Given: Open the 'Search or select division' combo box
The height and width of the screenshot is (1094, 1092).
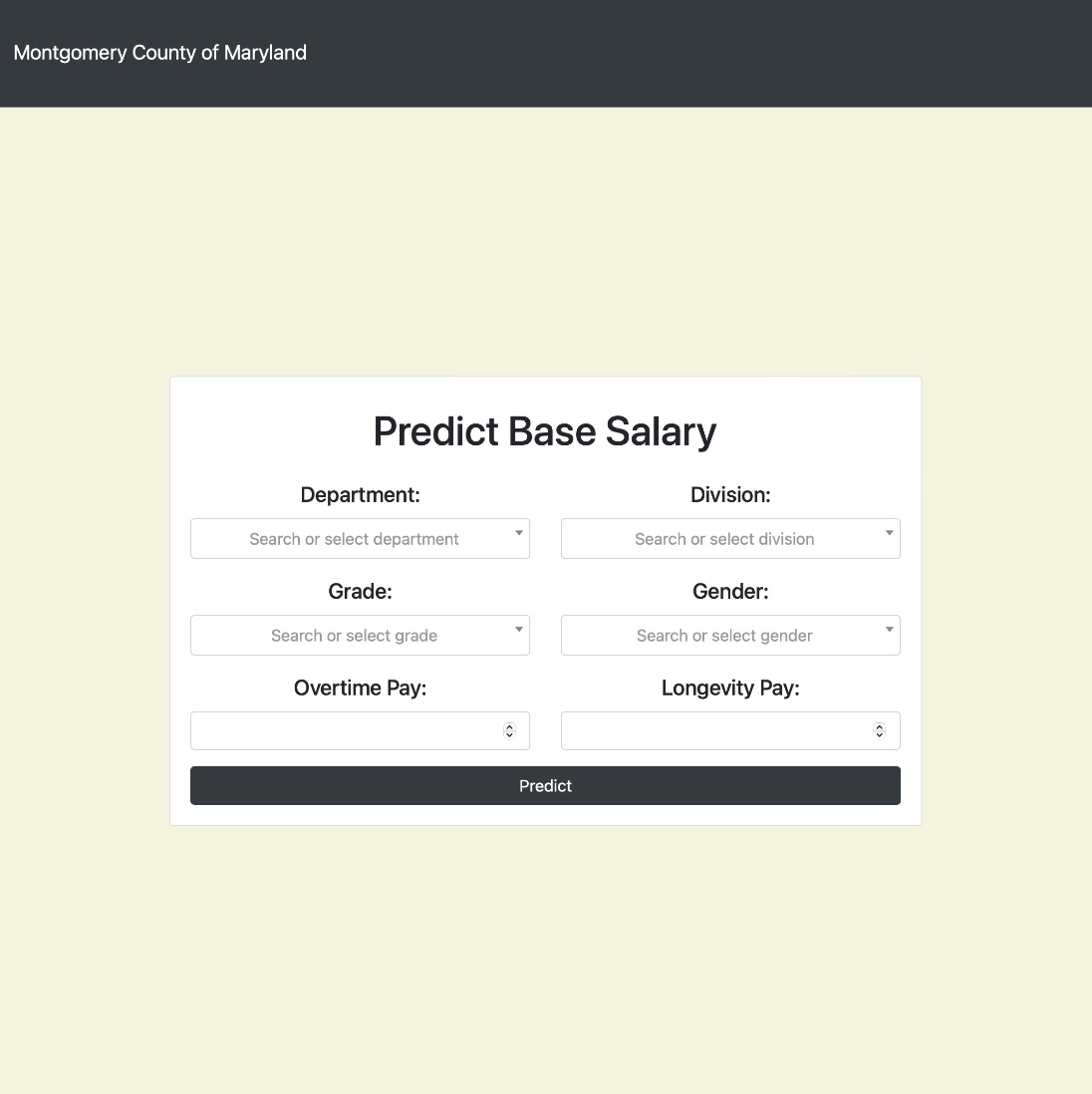Looking at the screenshot, I should pyautogui.click(x=730, y=539).
